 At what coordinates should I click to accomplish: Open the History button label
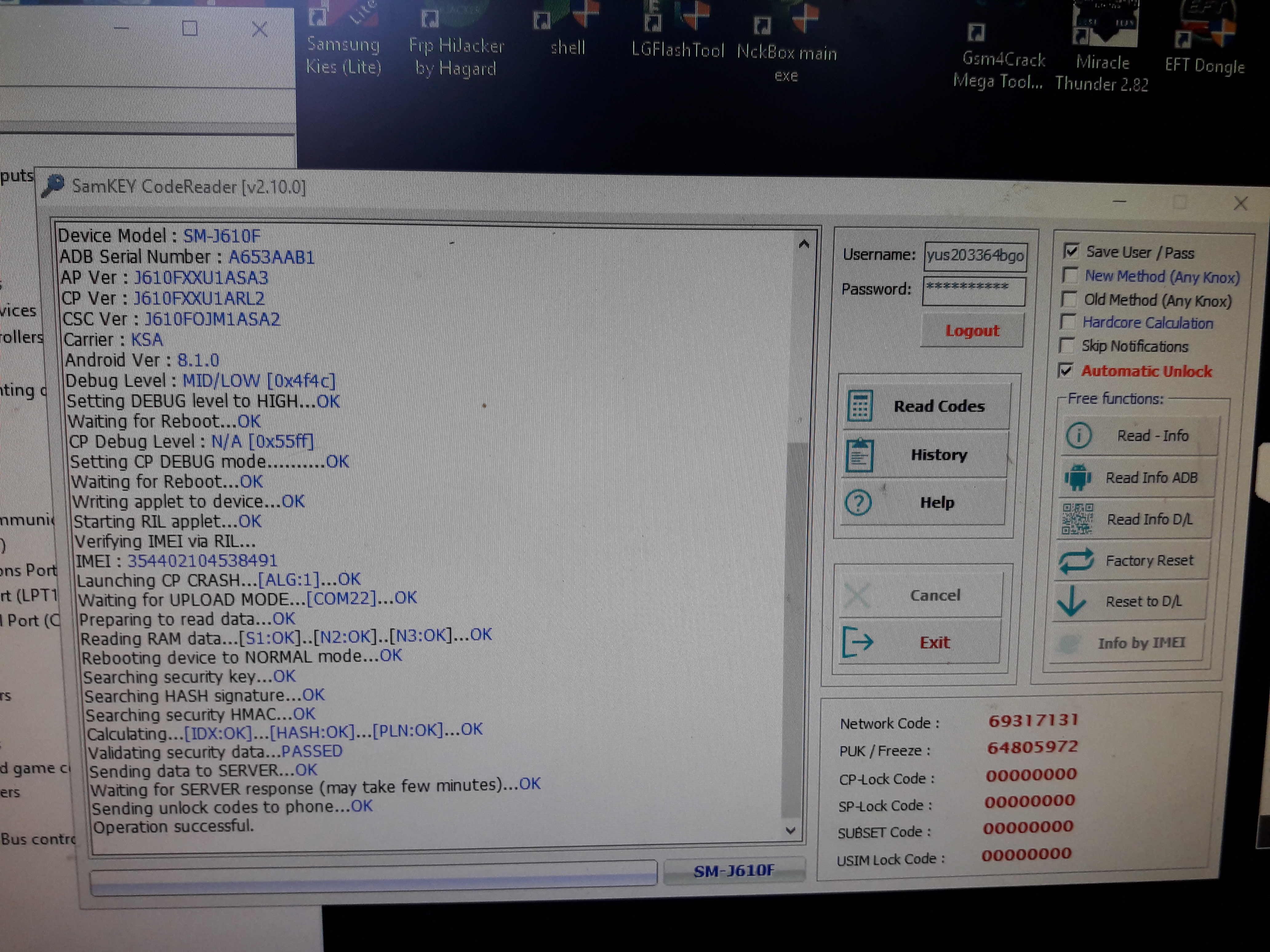939,454
